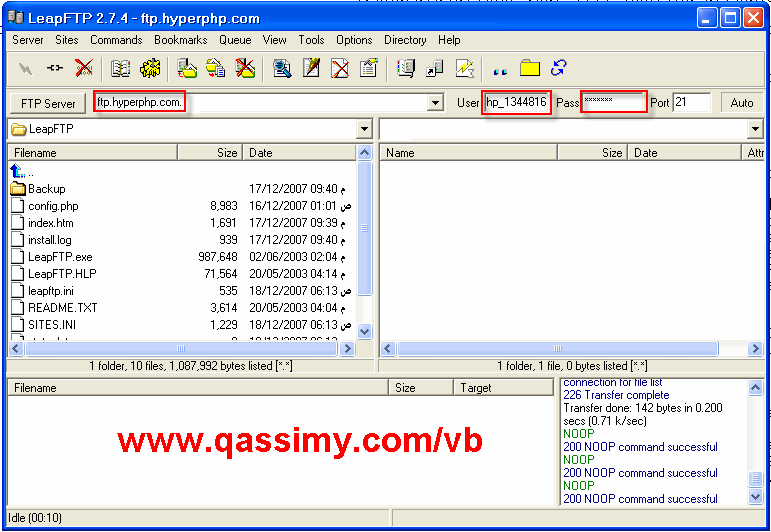Select README.TXT in local file list
771x532 pixels.
tap(62, 308)
